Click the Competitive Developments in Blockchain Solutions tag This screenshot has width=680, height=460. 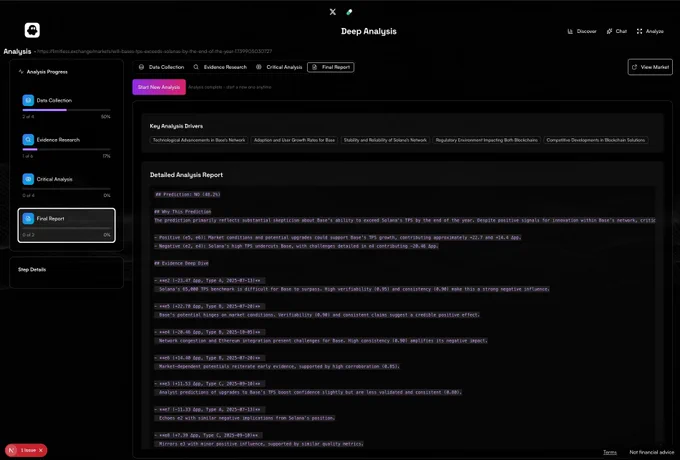click(595, 140)
